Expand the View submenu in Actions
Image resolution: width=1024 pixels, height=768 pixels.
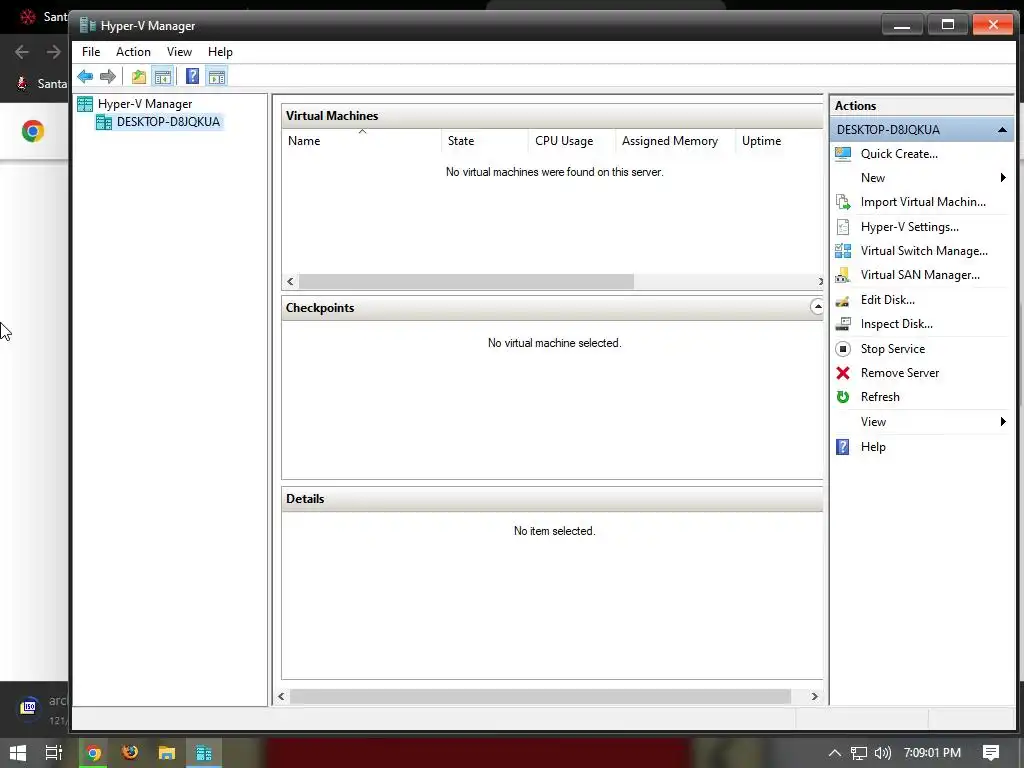tap(1003, 422)
